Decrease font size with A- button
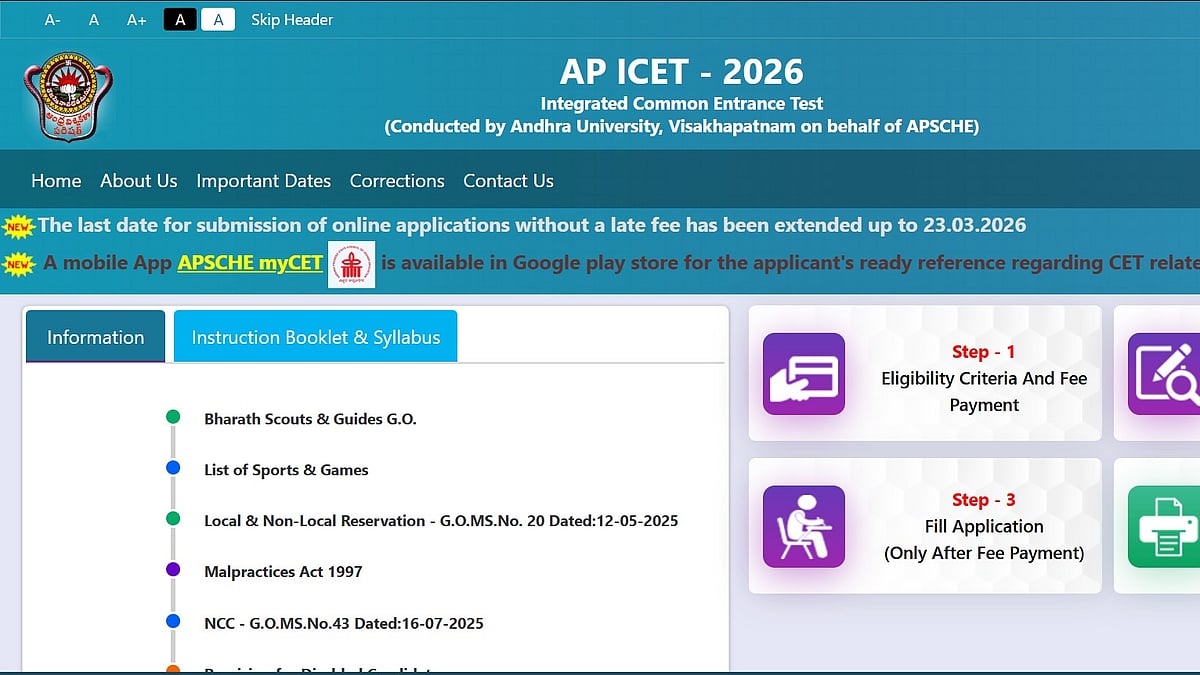Screen dimensions: 1200x675 (53, 20)
